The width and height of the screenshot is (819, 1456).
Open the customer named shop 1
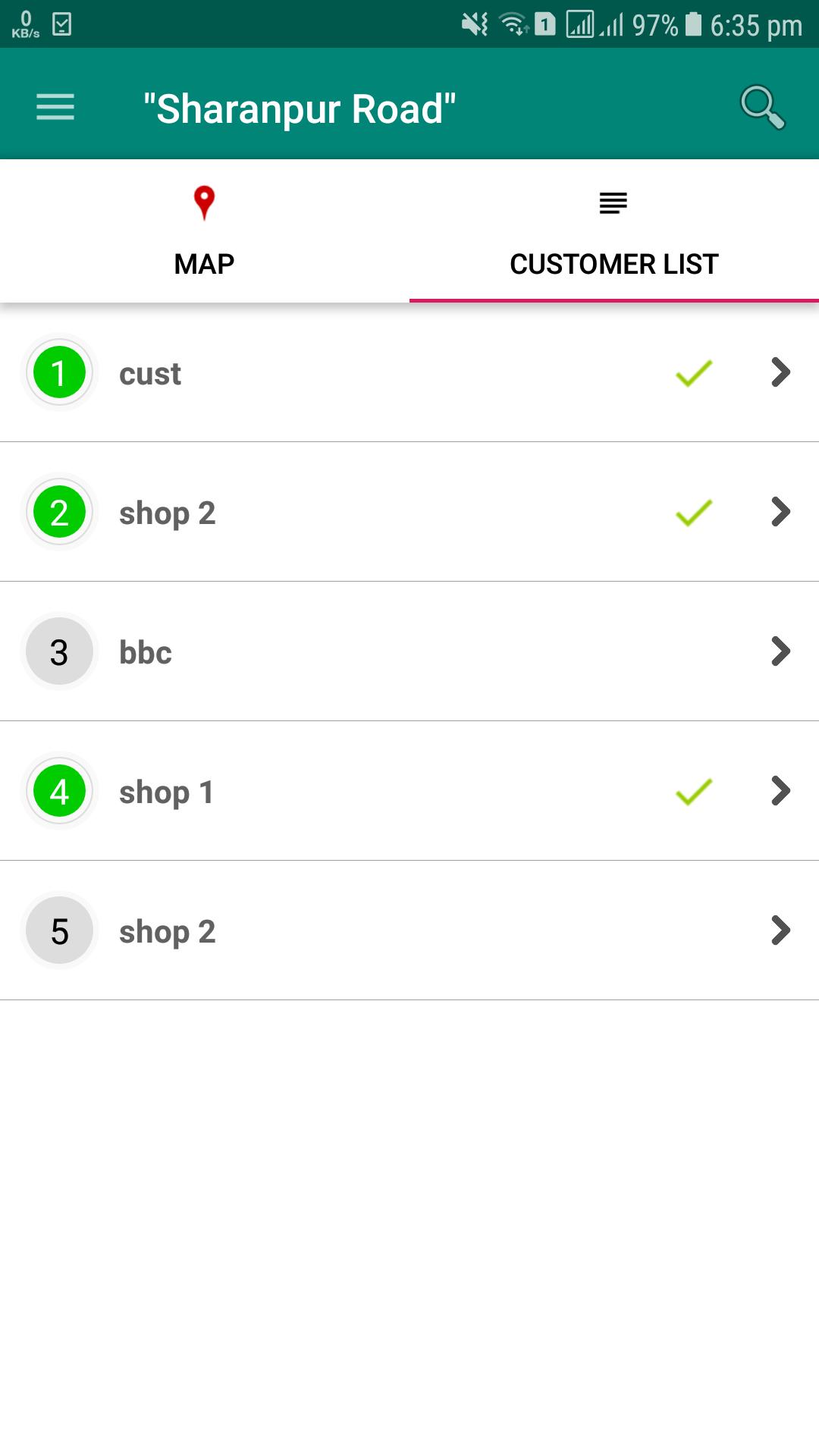point(409,791)
